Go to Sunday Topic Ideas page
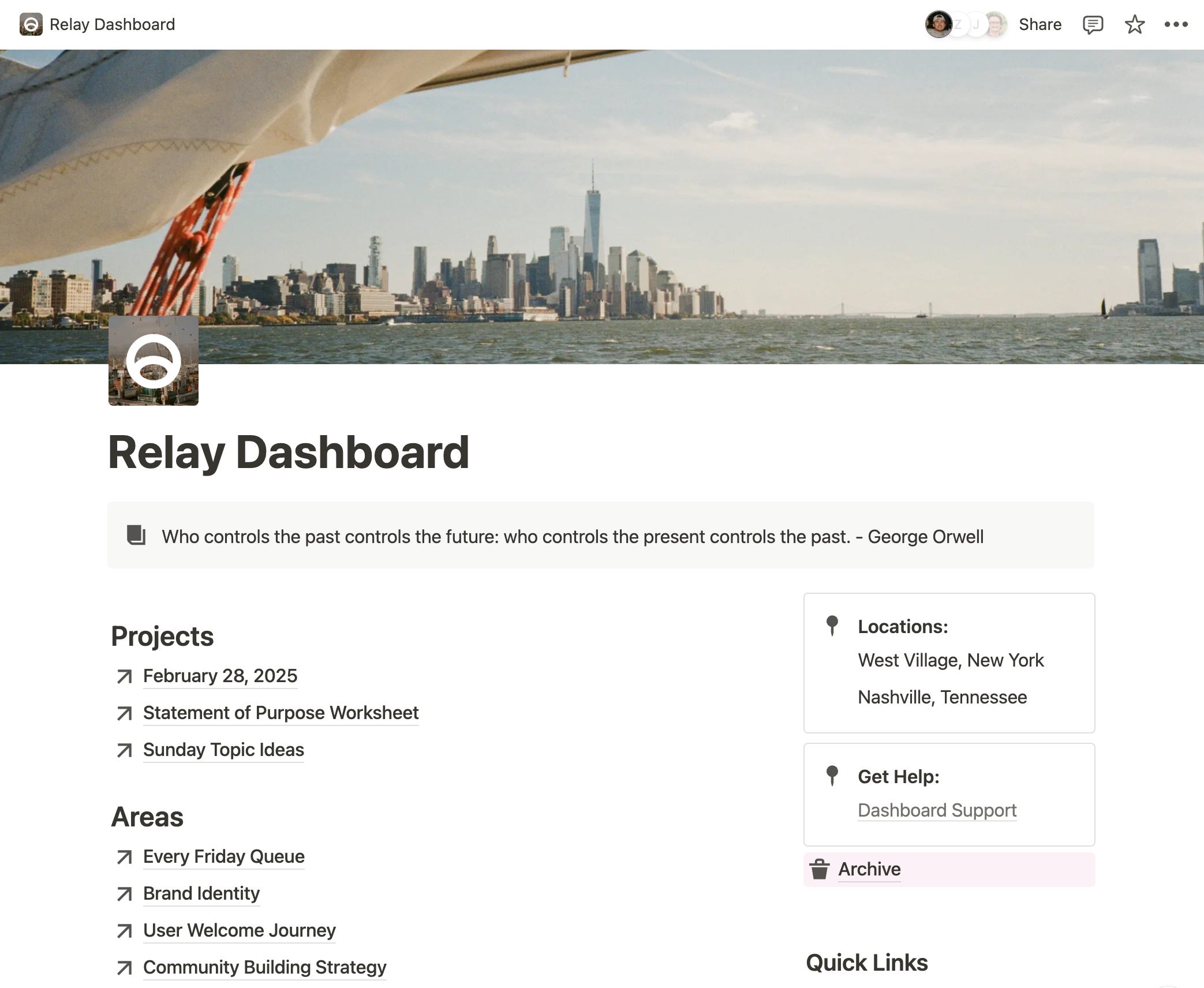The width and height of the screenshot is (1204, 988). pyautogui.click(x=223, y=750)
